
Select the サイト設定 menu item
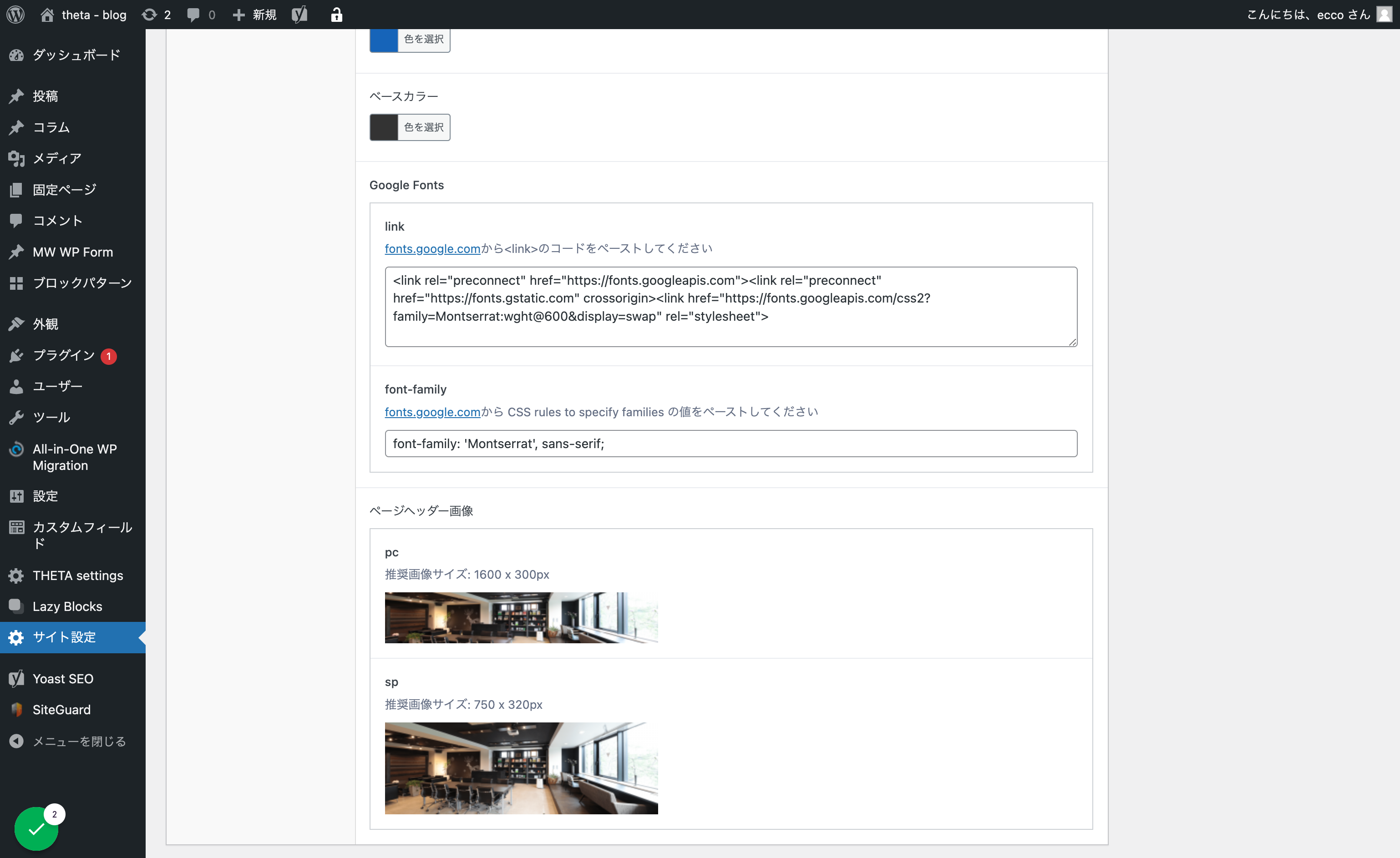(x=73, y=637)
